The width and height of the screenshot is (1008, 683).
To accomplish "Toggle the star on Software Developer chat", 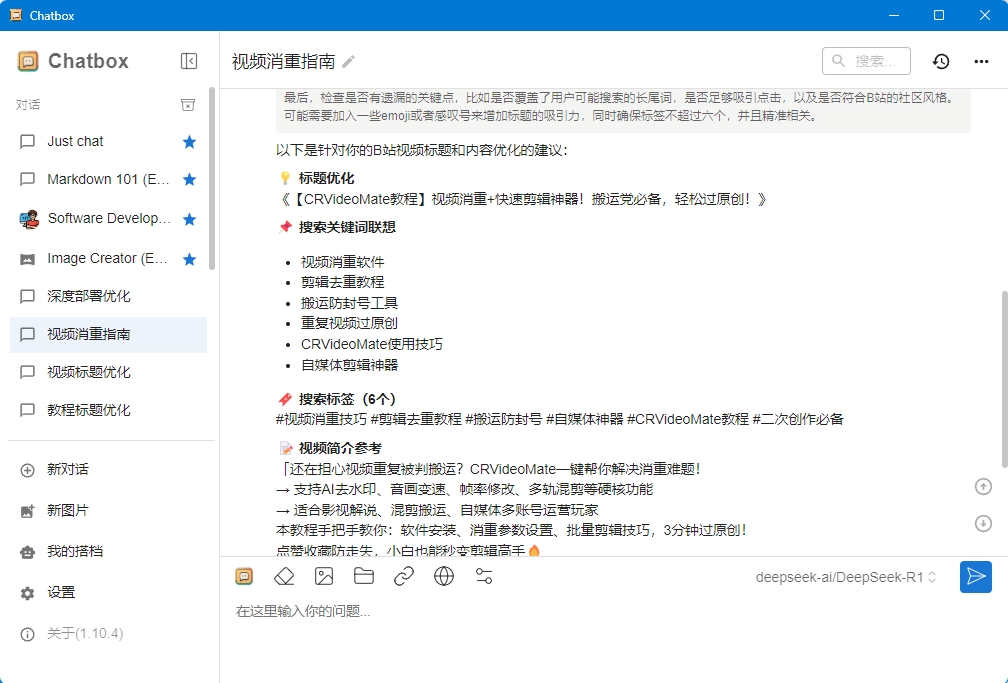I will click(x=189, y=219).
